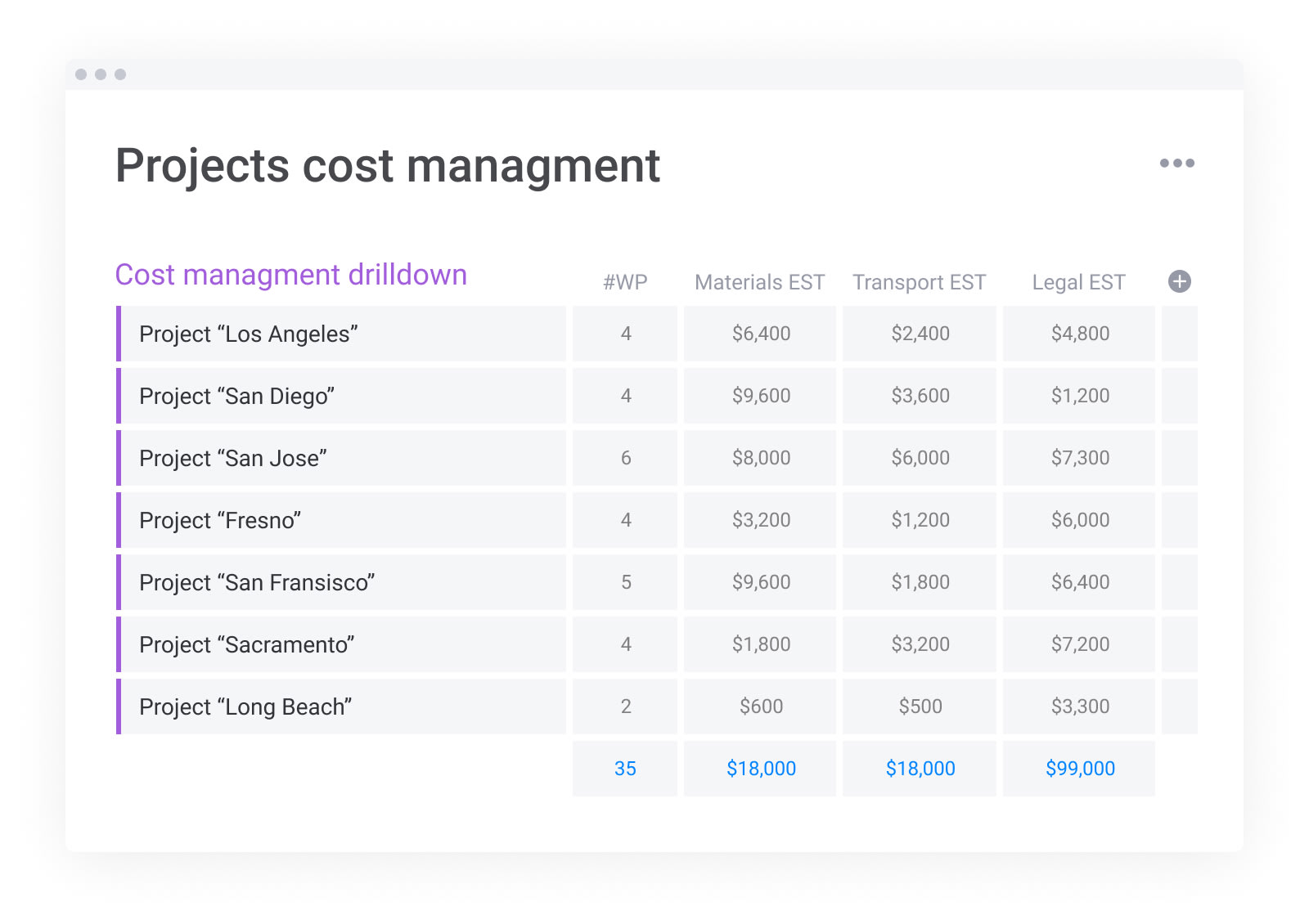Select Long Beach Legal $3,300 cell
Viewport: 1309px width, 924px height.
[x=1079, y=706]
